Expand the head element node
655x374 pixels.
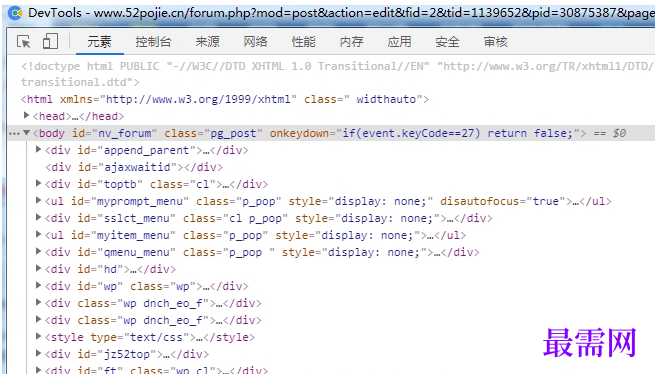[26, 115]
